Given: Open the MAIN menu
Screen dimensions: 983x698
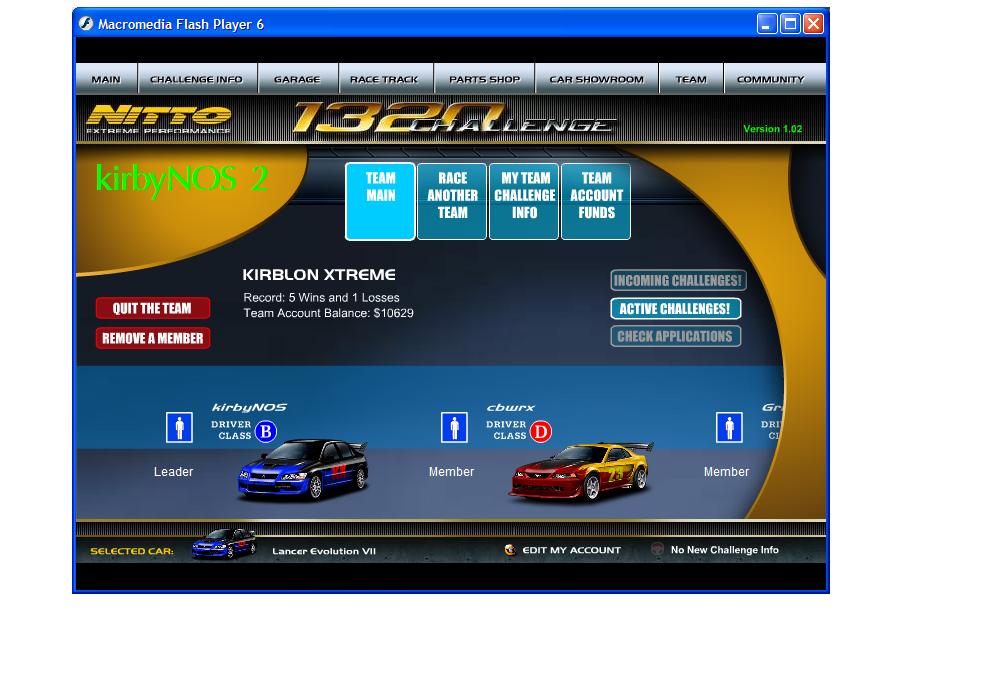Looking at the screenshot, I should pos(106,79).
